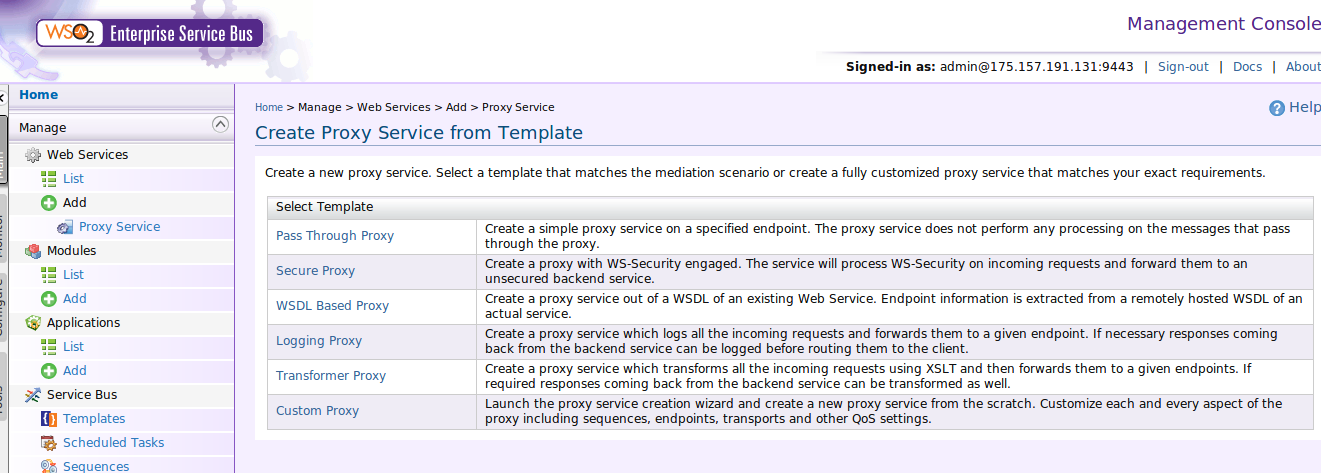1321x473 pixels.
Task: Click the List icon under Applications
Action: [49, 347]
